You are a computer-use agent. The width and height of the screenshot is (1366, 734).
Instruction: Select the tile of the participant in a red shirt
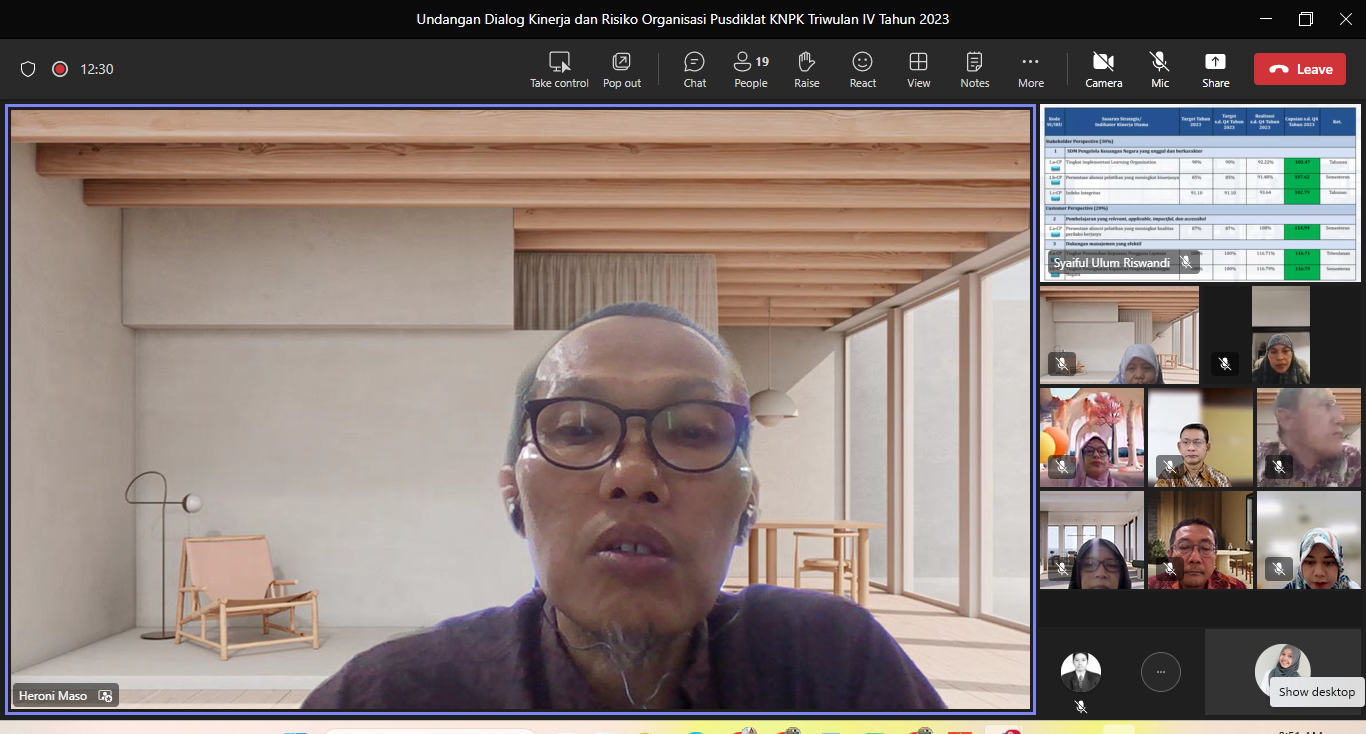pyautogui.click(x=1200, y=540)
